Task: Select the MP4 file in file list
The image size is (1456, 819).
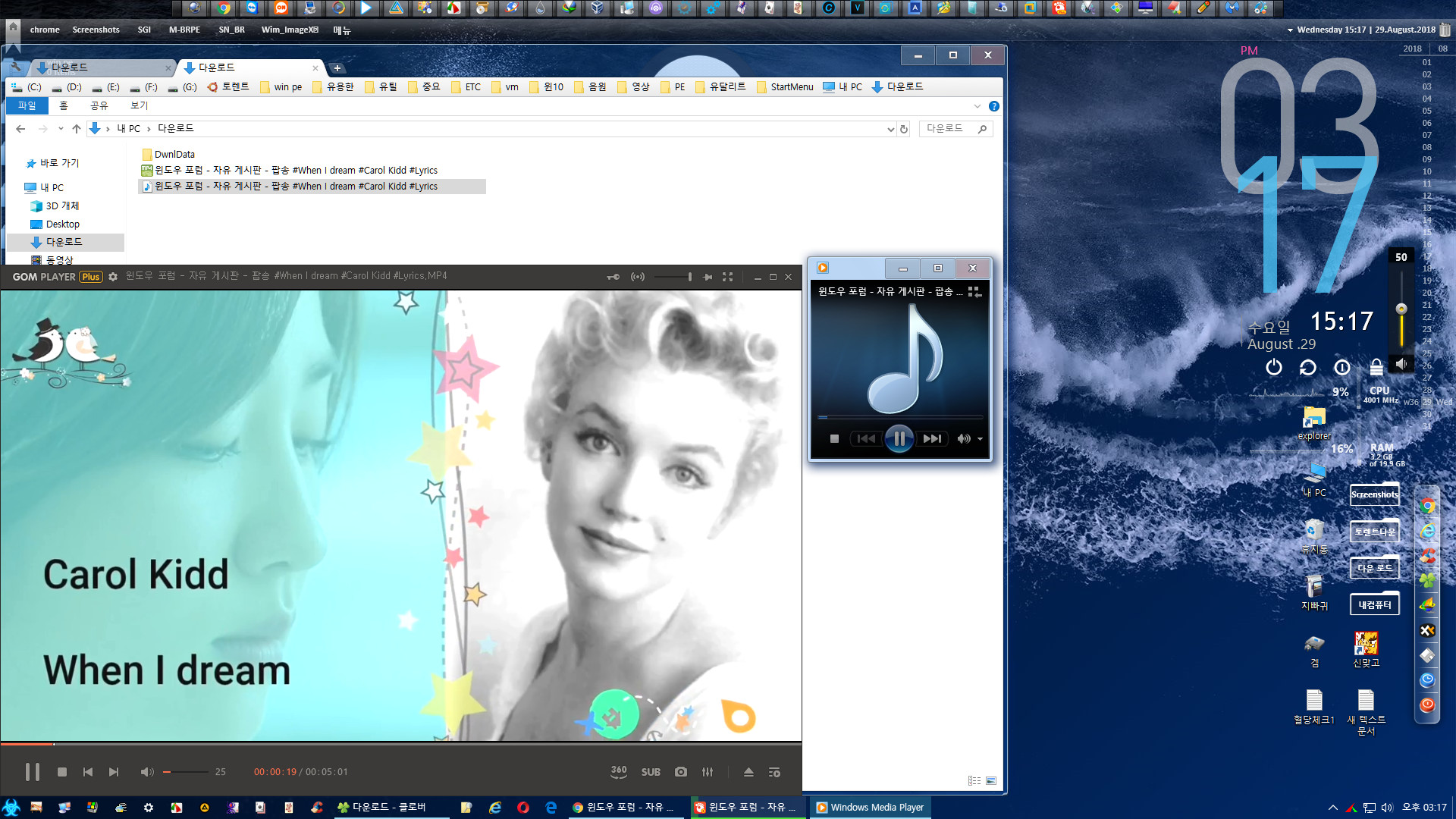Action: (290, 171)
